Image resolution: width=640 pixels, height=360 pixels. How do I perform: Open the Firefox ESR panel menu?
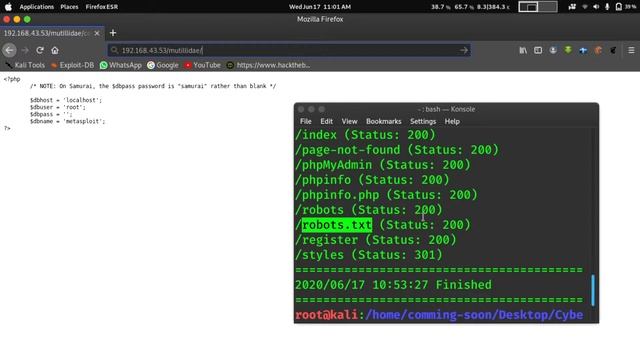click(x=102, y=7)
